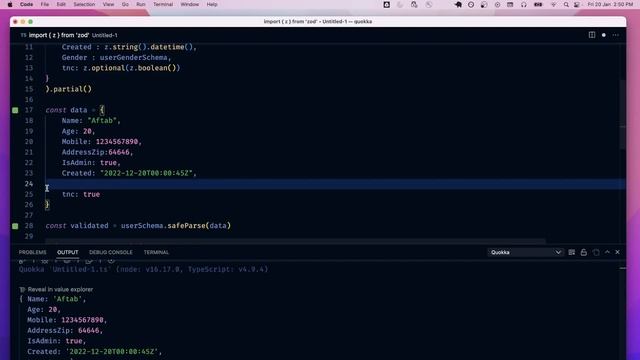This screenshot has width=640, height=360.
Task: Open the View menu
Action: [108, 4]
